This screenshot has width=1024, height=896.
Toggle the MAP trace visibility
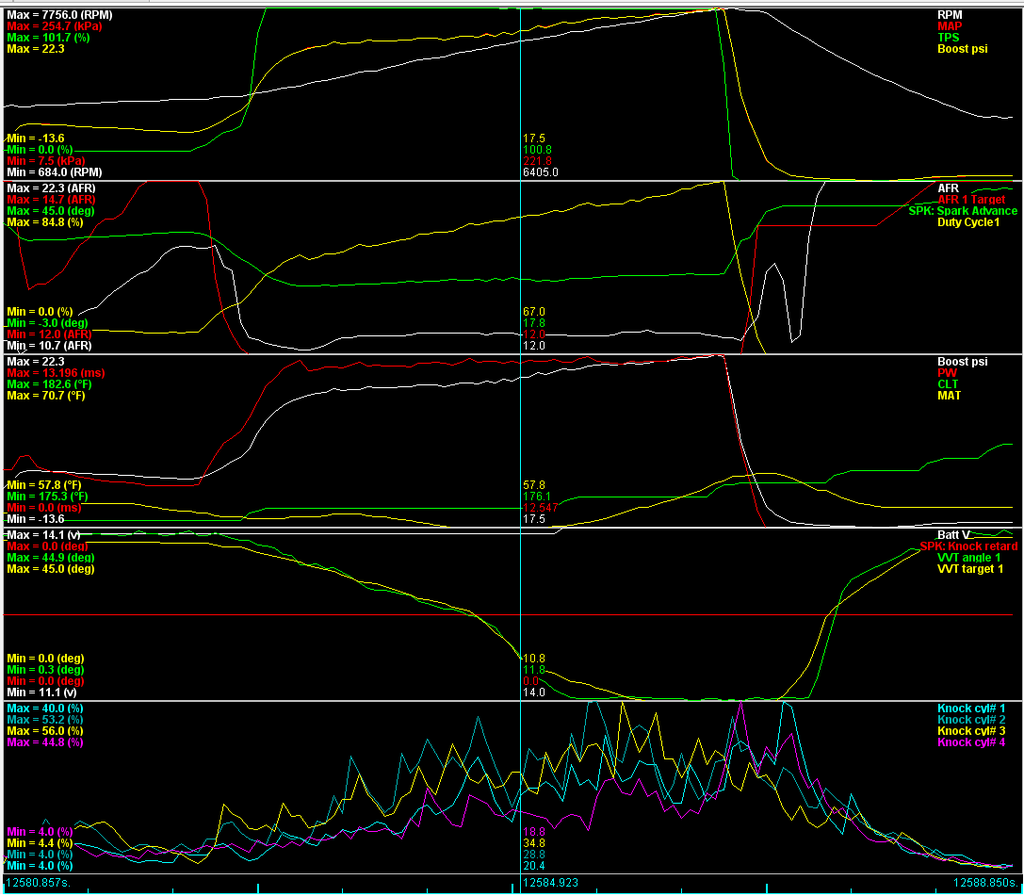coord(950,27)
